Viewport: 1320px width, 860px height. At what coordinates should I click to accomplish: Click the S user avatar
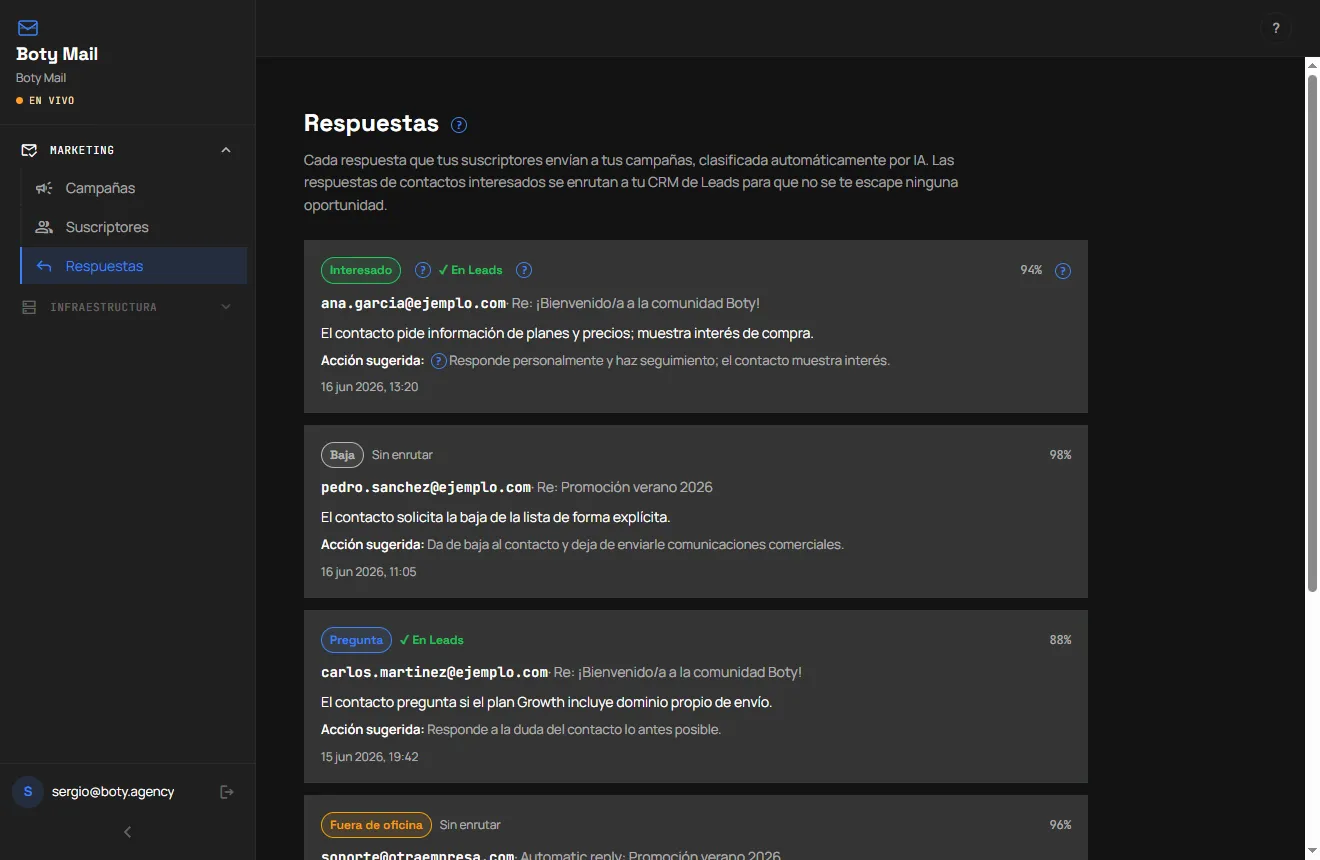click(28, 792)
